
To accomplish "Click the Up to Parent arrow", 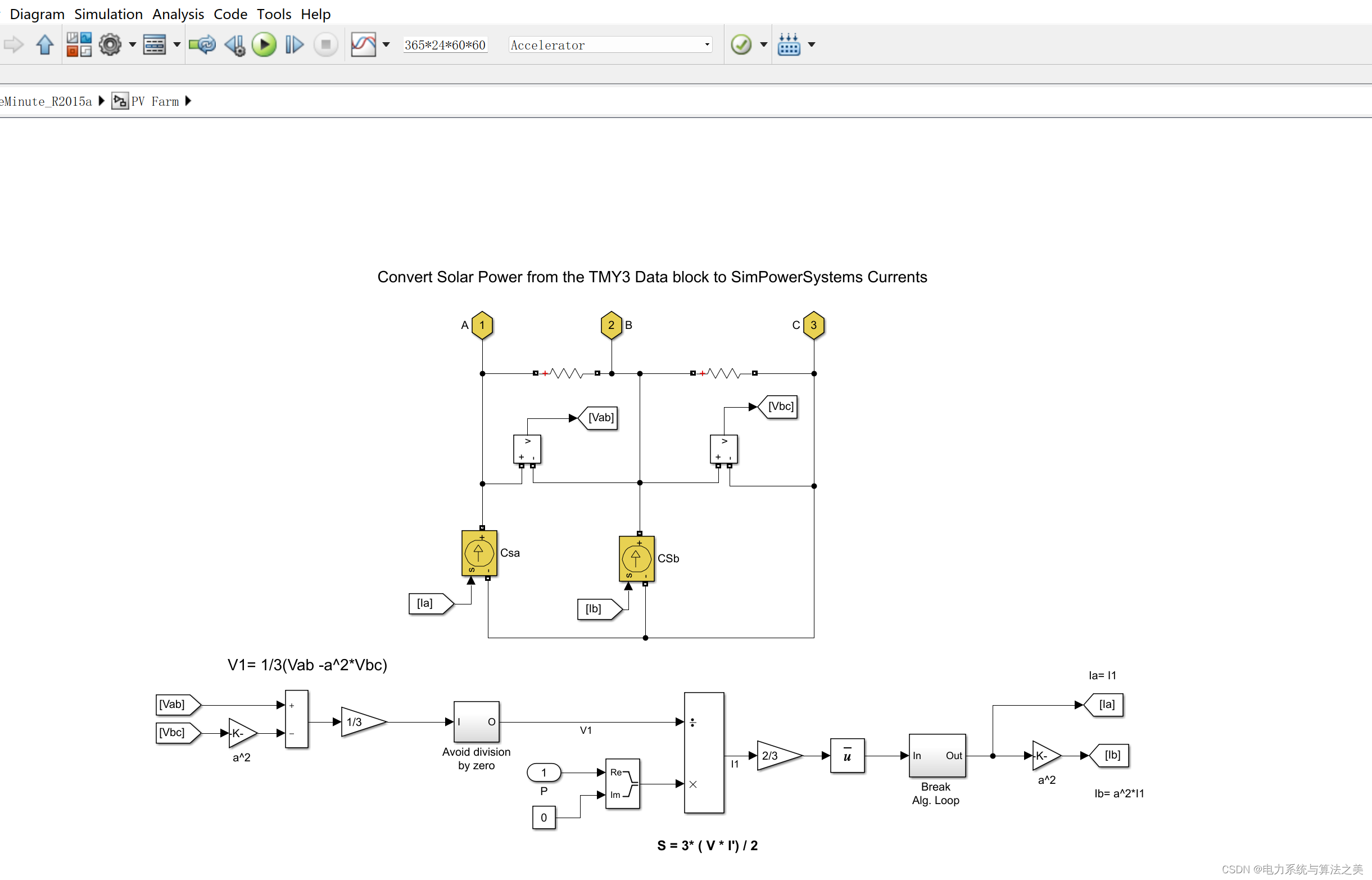I will point(44,44).
